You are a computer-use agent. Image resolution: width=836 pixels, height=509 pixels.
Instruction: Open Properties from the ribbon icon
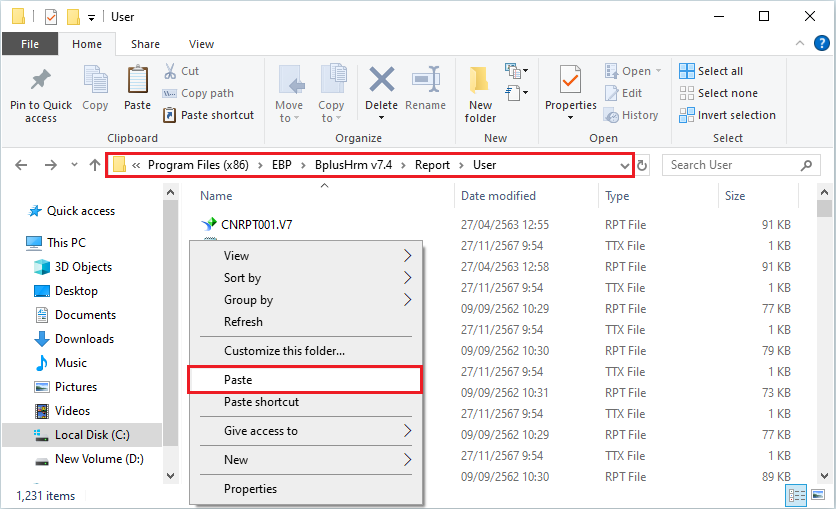tap(570, 80)
